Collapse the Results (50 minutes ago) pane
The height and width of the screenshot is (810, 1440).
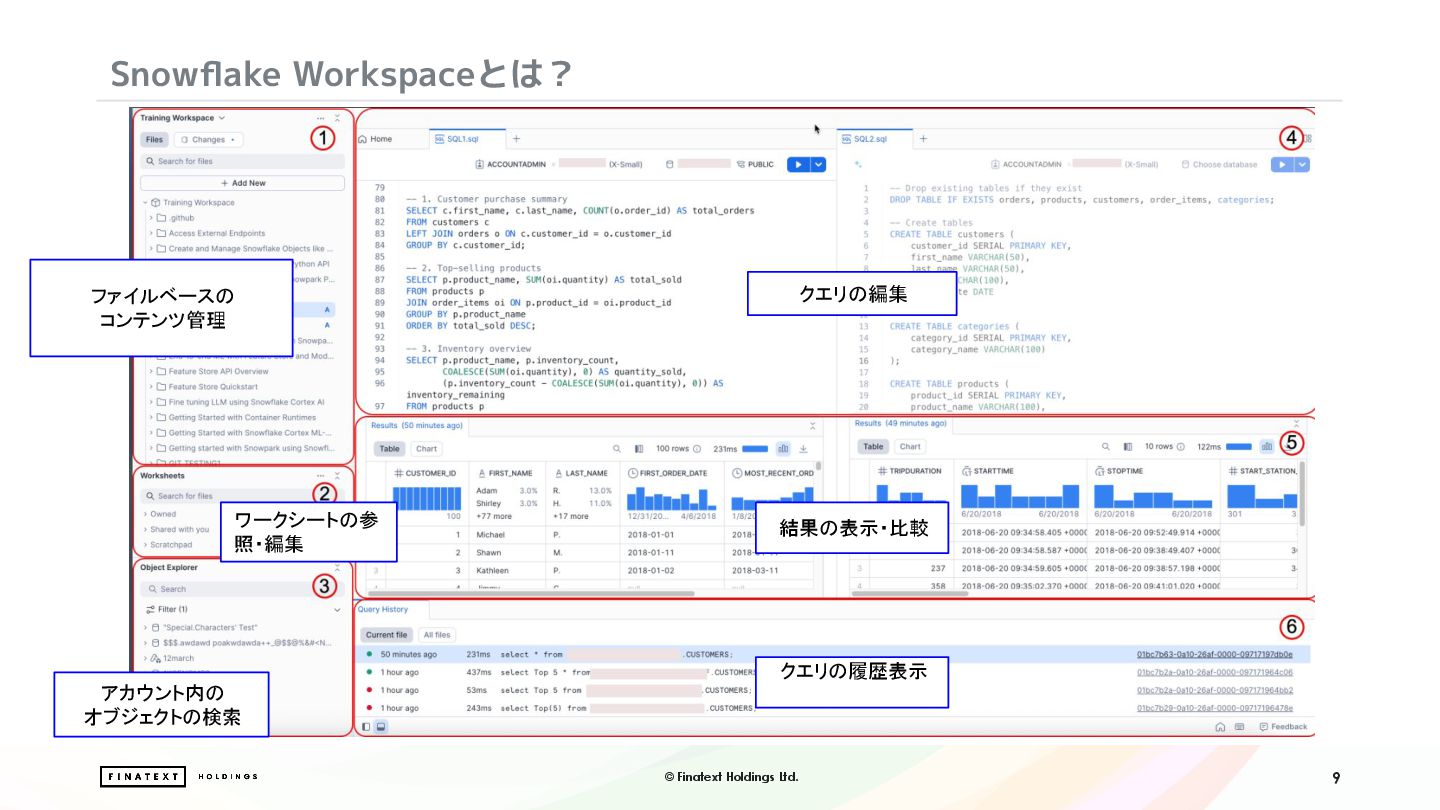pyautogui.click(x=813, y=426)
